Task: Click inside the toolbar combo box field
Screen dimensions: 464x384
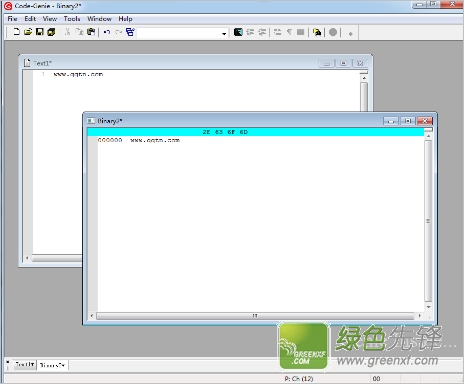Action: coord(179,33)
